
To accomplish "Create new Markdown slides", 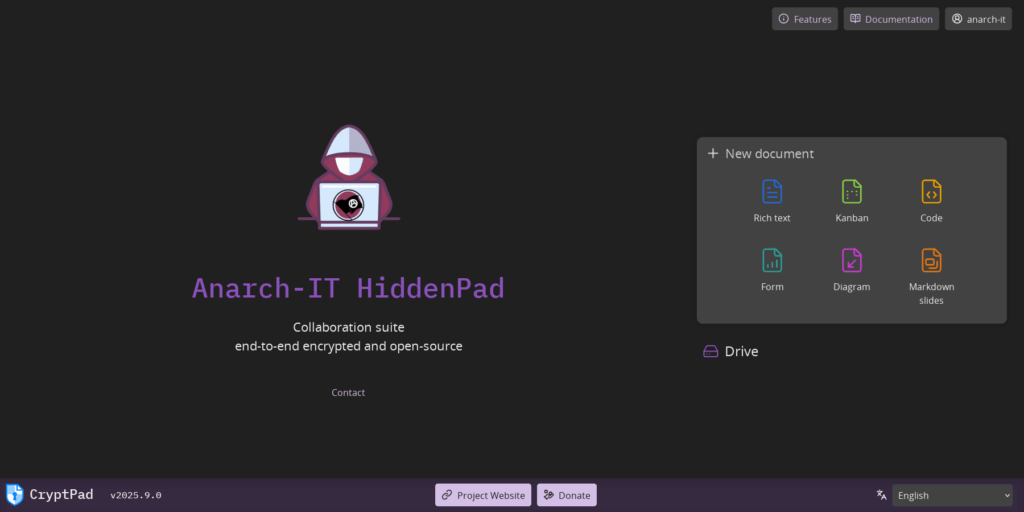I will pyautogui.click(x=931, y=276).
